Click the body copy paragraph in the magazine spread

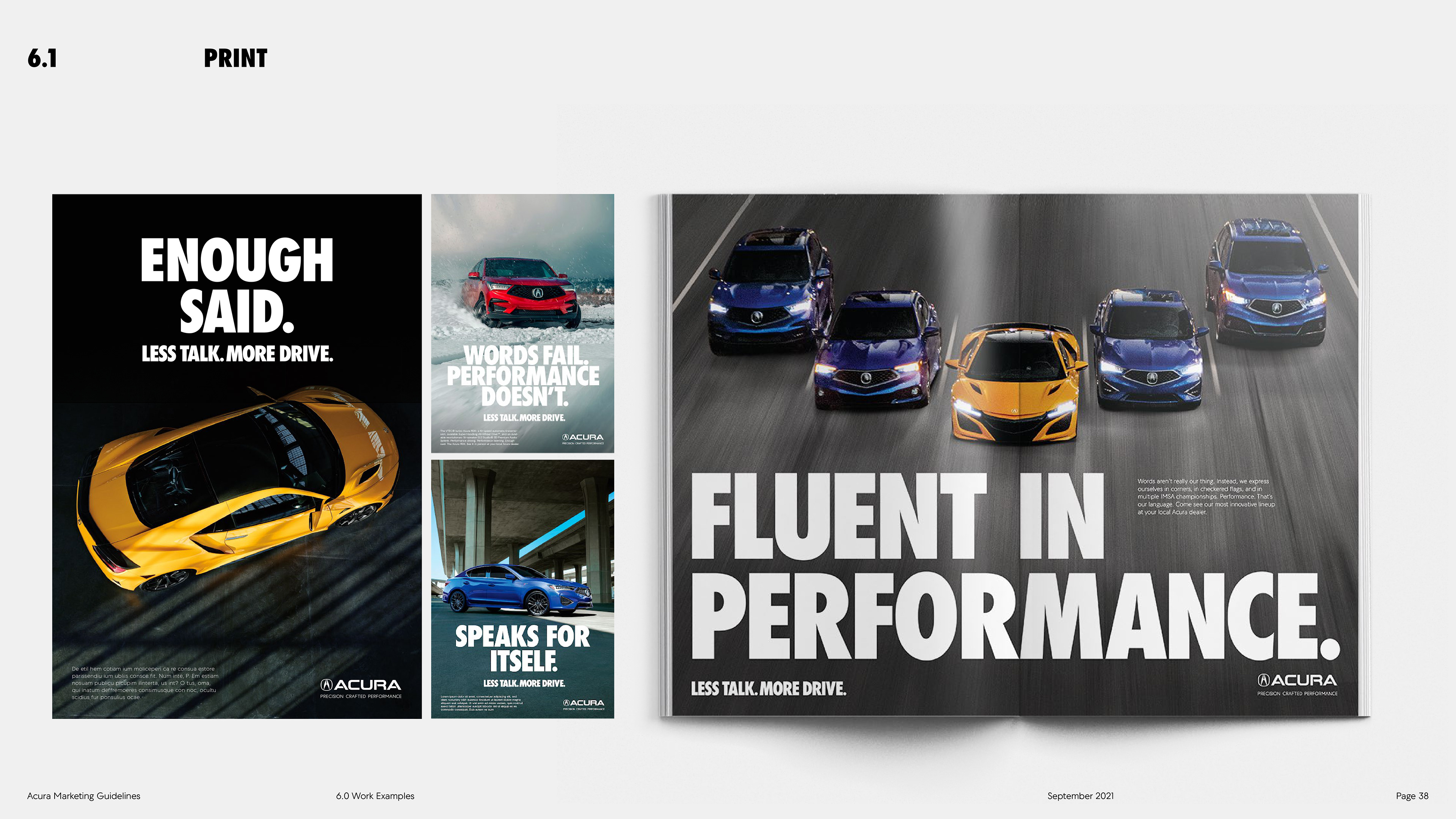click(x=1206, y=496)
